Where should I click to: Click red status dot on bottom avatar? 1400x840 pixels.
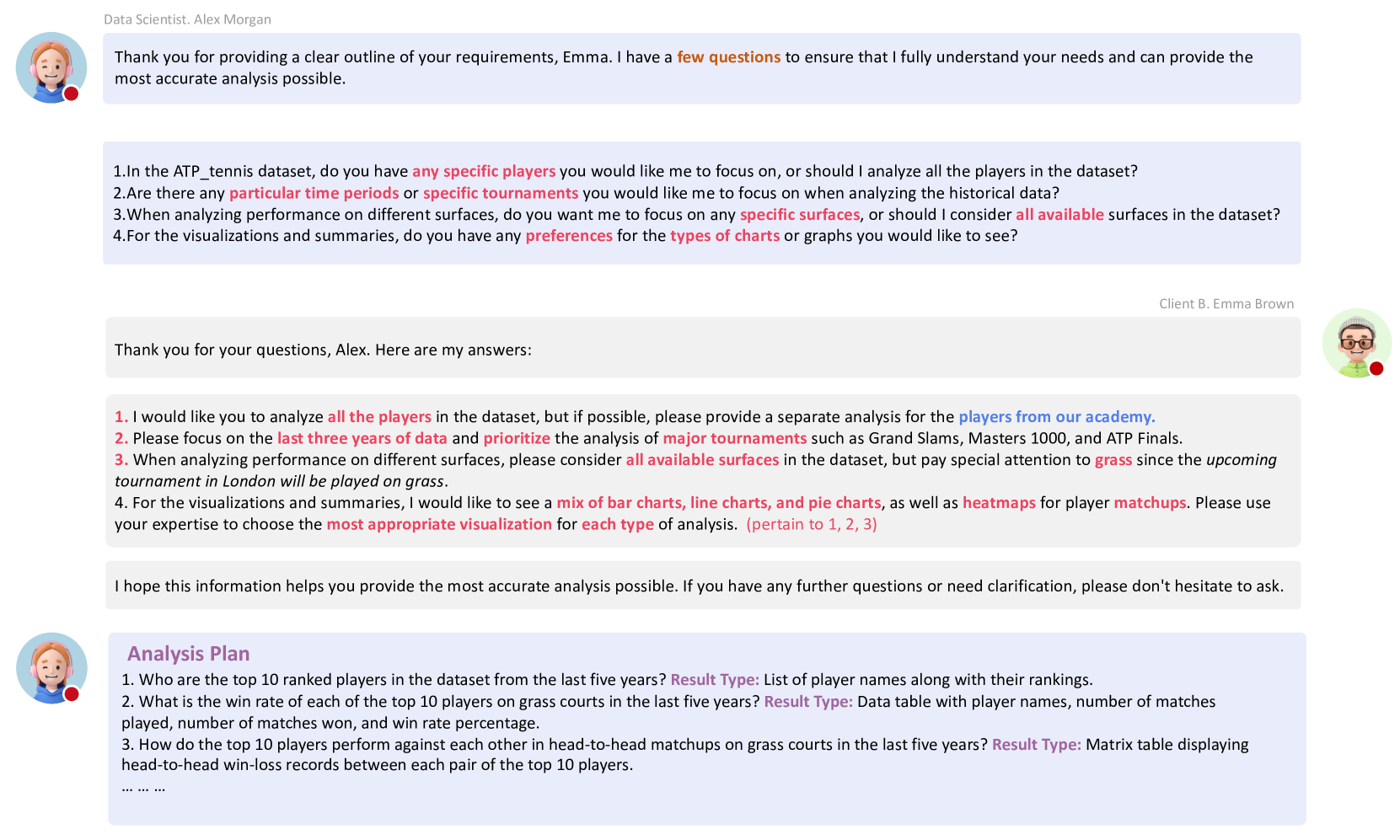(72, 693)
